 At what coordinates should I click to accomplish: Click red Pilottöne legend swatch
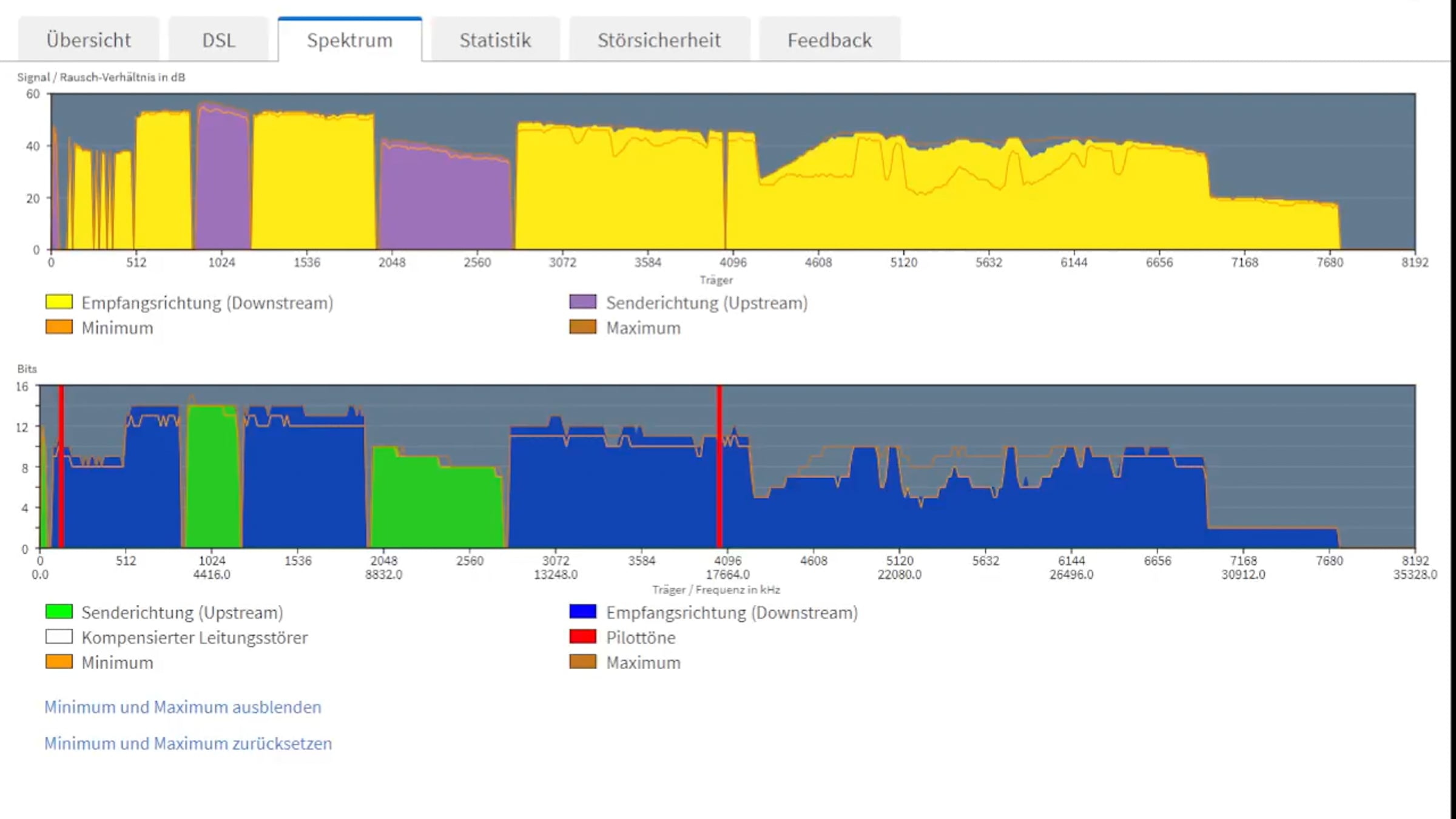tap(583, 636)
